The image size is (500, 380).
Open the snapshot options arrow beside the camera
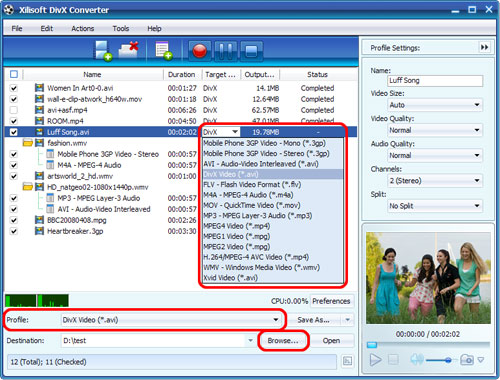(481, 360)
